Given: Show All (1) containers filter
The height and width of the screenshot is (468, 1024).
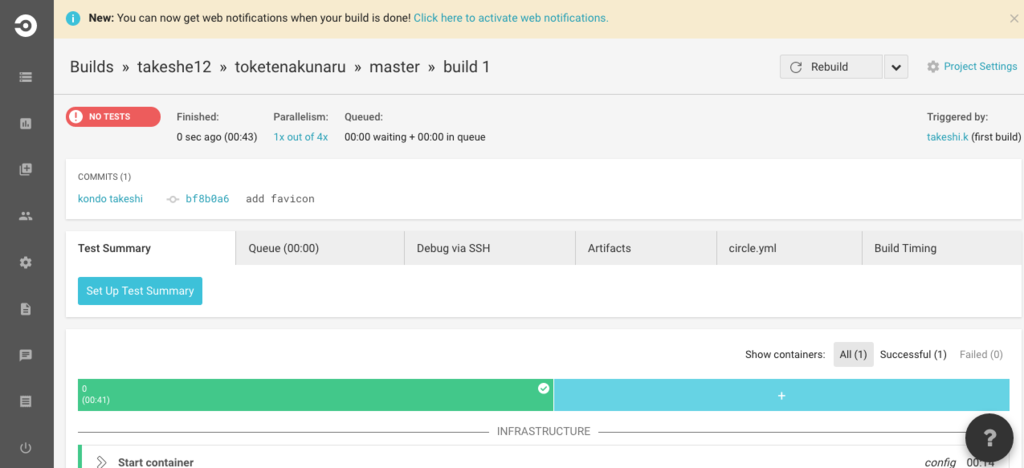Looking at the screenshot, I should click(x=854, y=354).
